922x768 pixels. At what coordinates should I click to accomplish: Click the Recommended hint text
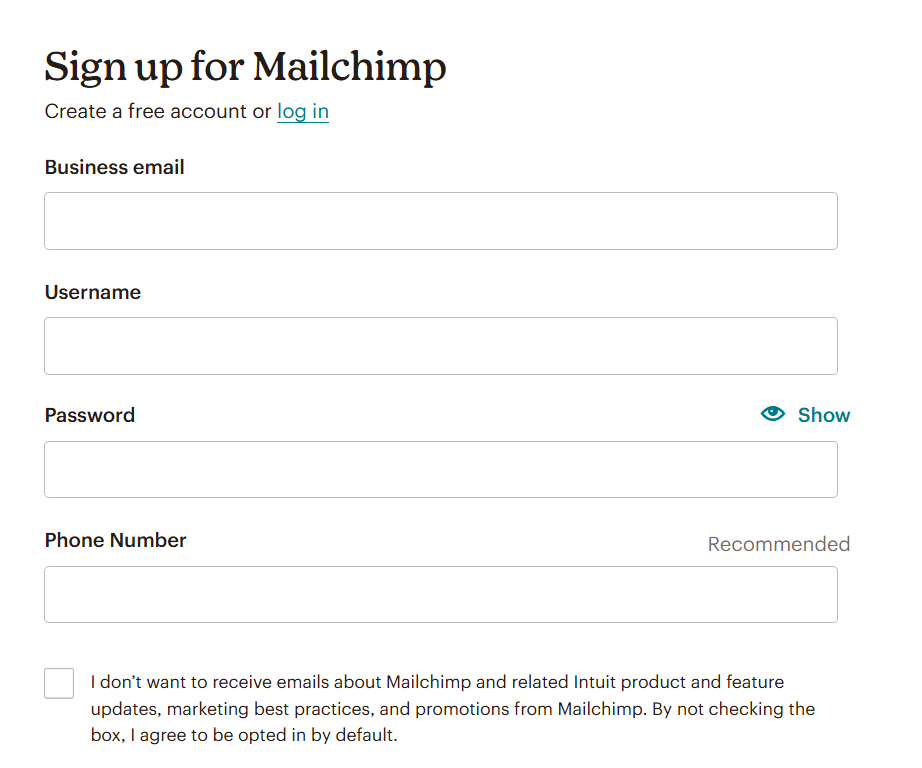point(779,544)
